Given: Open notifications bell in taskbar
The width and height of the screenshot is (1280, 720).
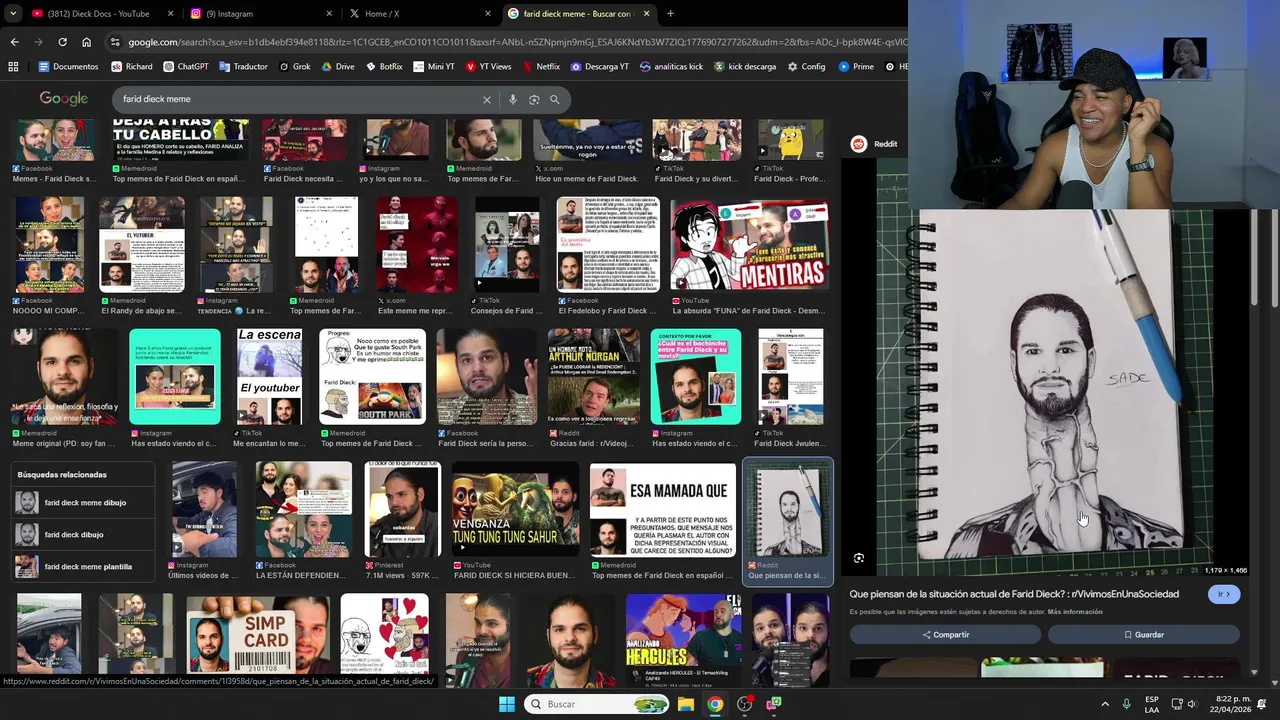Looking at the screenshot, I should 1261,704.
